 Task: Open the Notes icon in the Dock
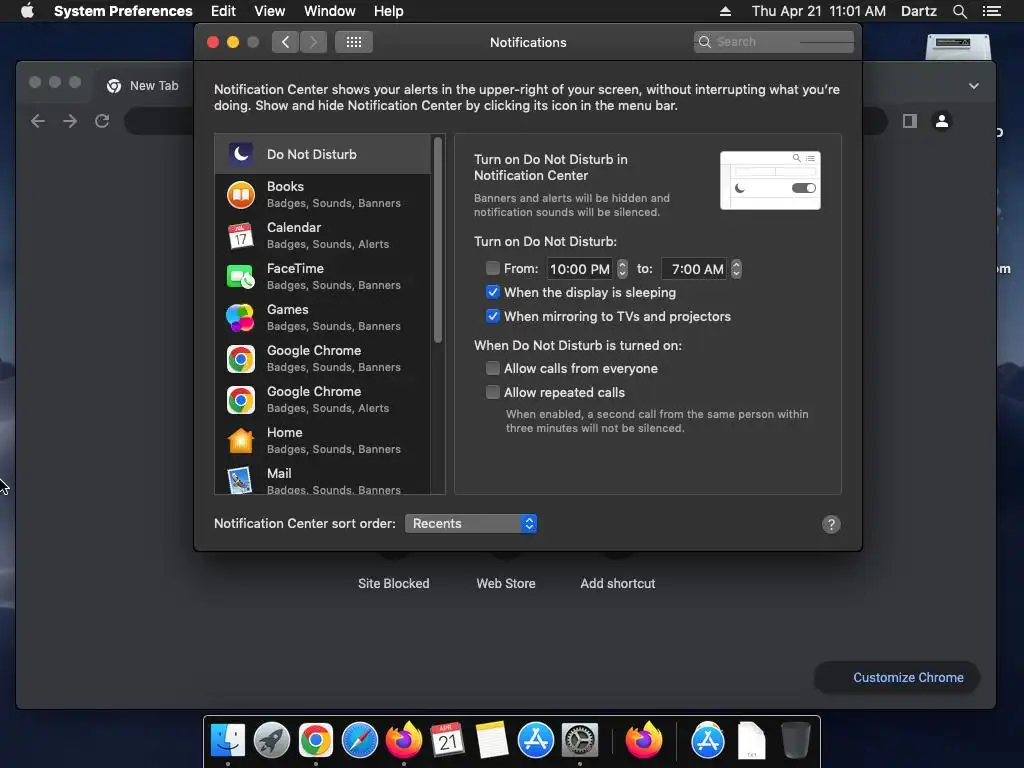tap(492, 740)
